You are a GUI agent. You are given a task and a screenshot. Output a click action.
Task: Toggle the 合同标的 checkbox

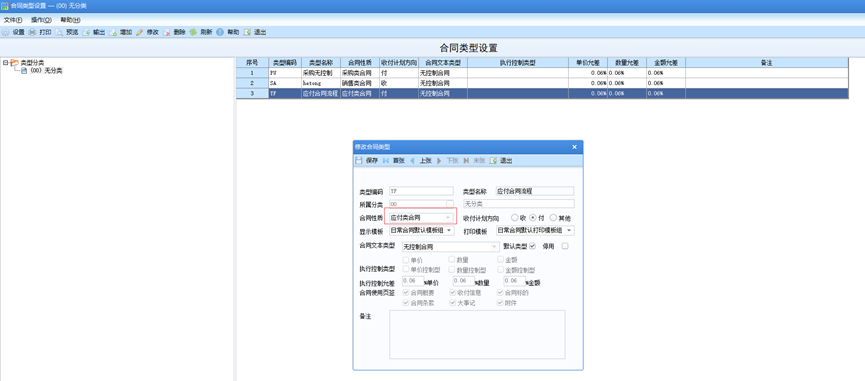pyautogui.click(x=501, y=293)
